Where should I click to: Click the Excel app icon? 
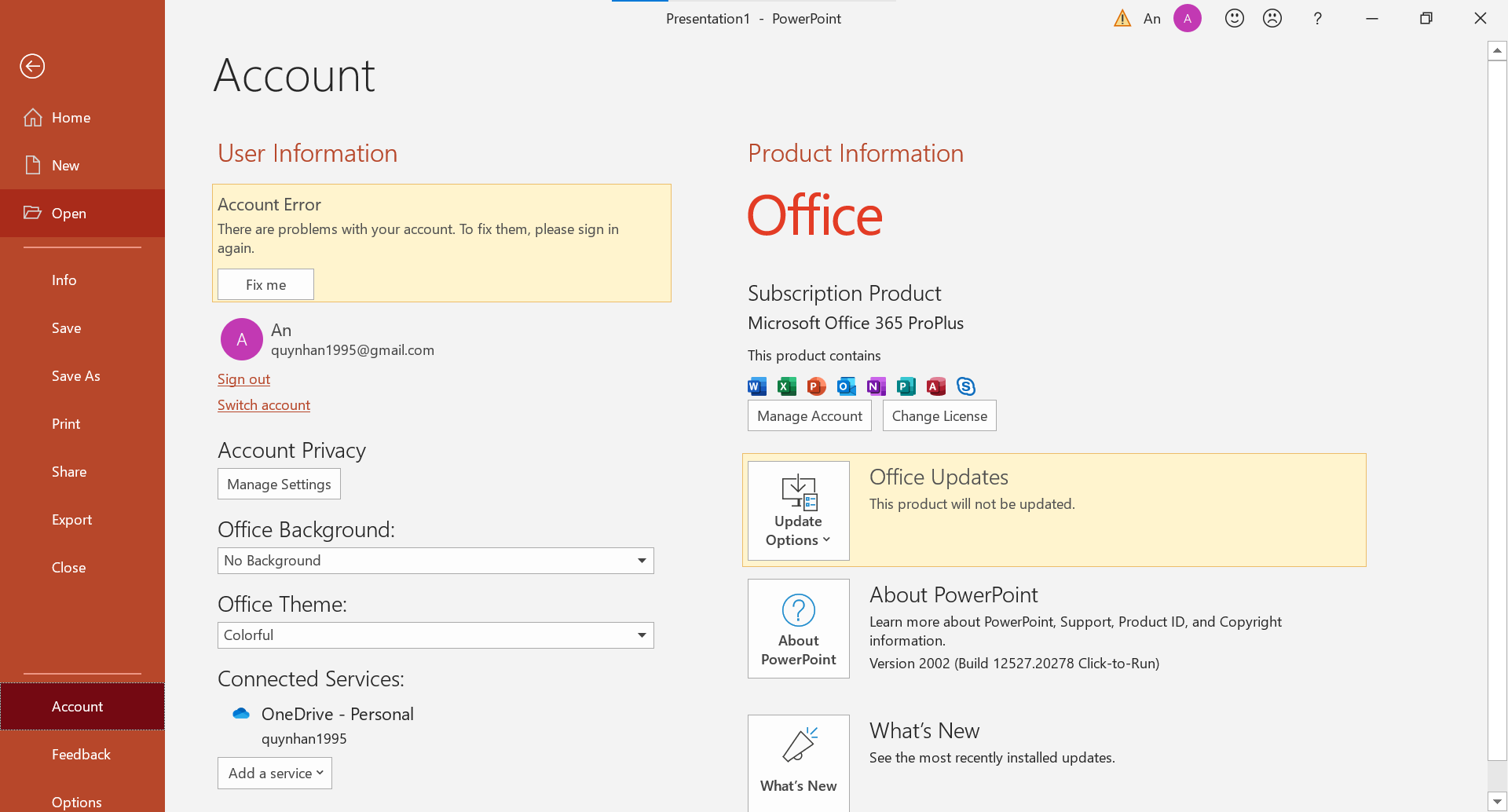coord(787,386)
